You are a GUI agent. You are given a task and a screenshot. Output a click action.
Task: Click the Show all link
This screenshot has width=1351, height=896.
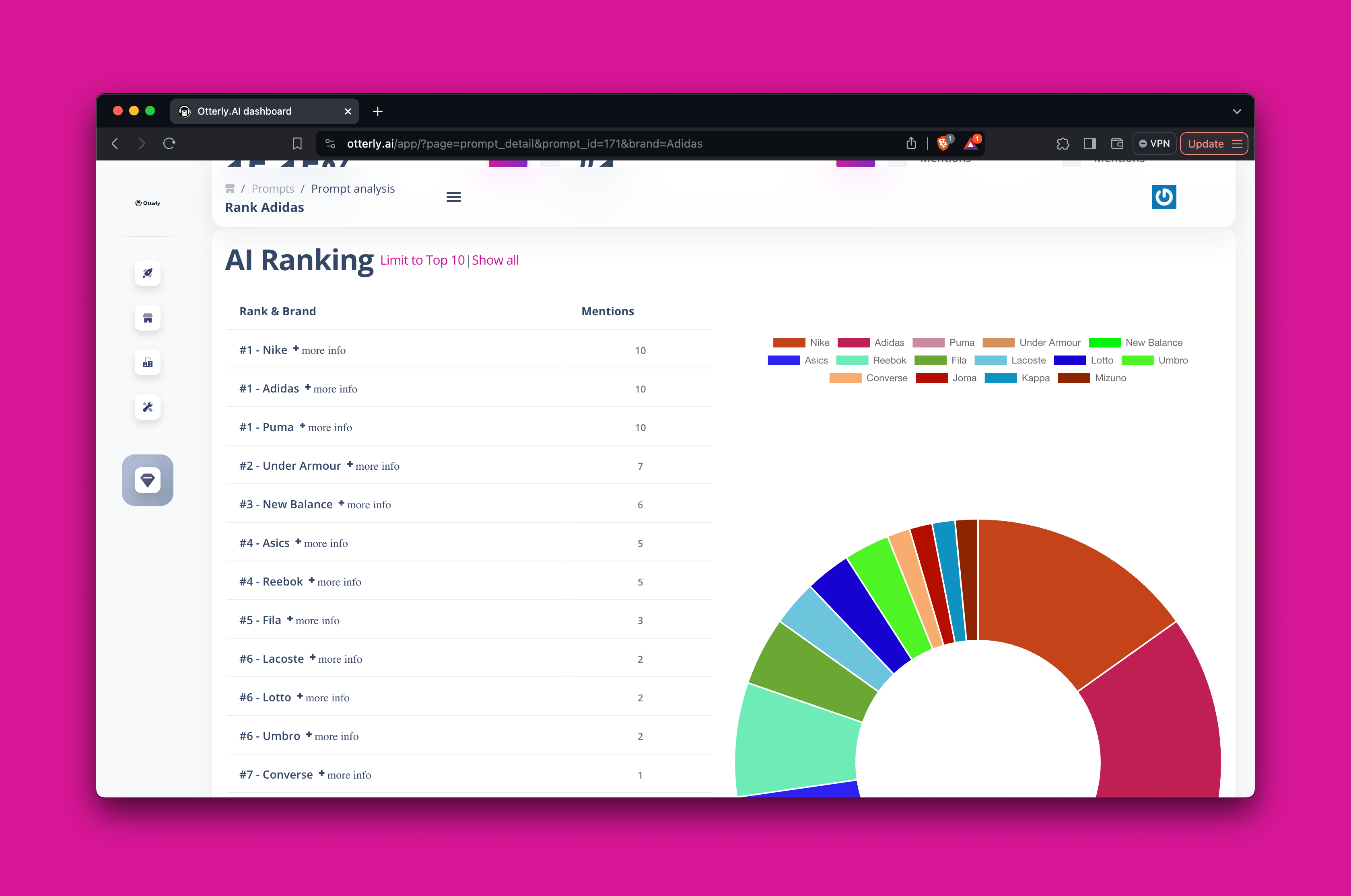[495, 260]
